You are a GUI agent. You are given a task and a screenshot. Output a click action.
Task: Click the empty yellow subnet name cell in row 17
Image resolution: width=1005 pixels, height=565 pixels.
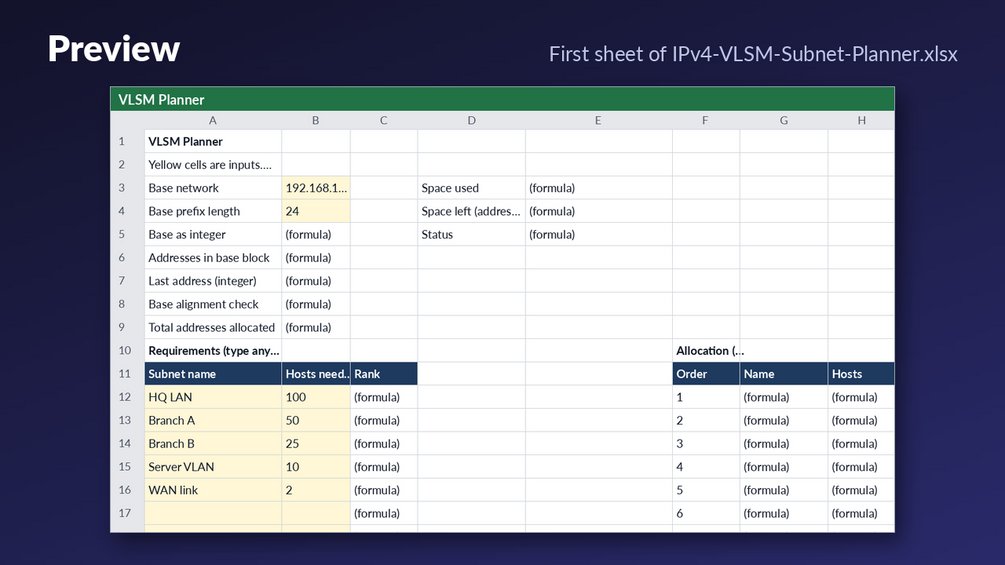tap(213, 513)
